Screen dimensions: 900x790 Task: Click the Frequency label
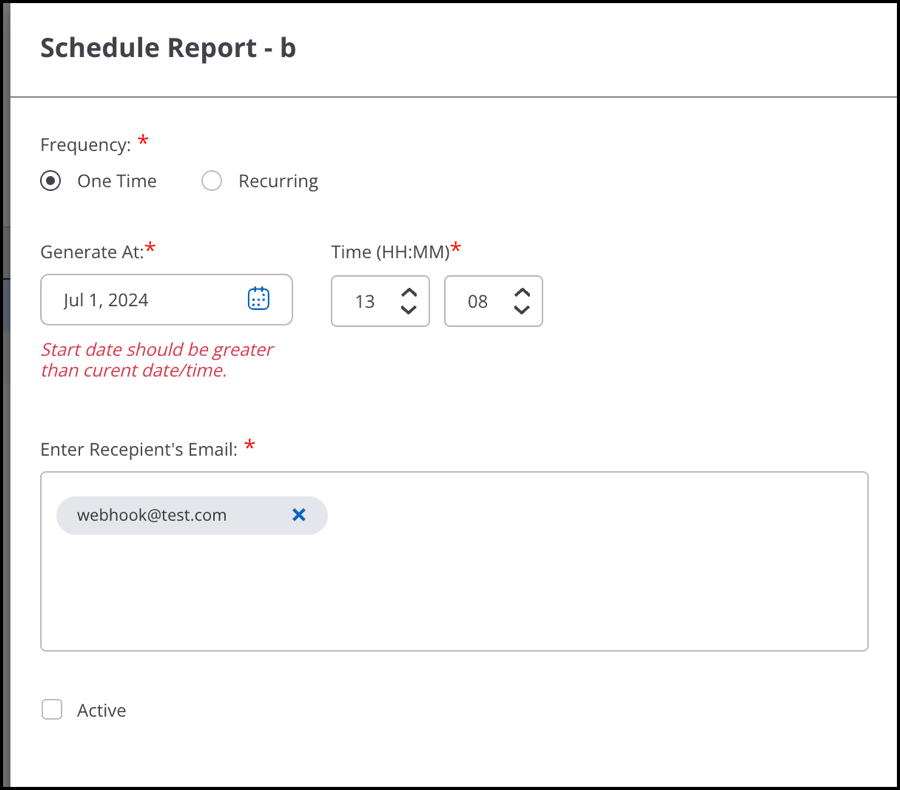(x=86, y=145)
